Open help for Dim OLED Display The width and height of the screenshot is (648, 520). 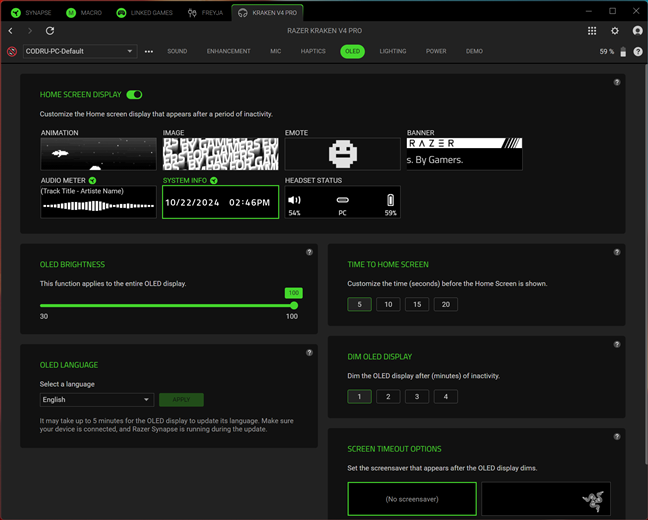617,344
